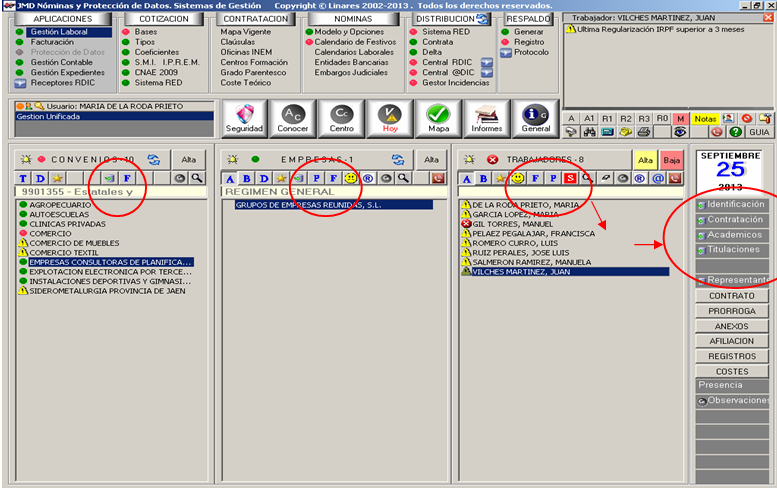Image resolution: width=777 pixels, height=488 pixels.
Task: Select T filter in Convenios toolbar
Action: coord(23,178)
